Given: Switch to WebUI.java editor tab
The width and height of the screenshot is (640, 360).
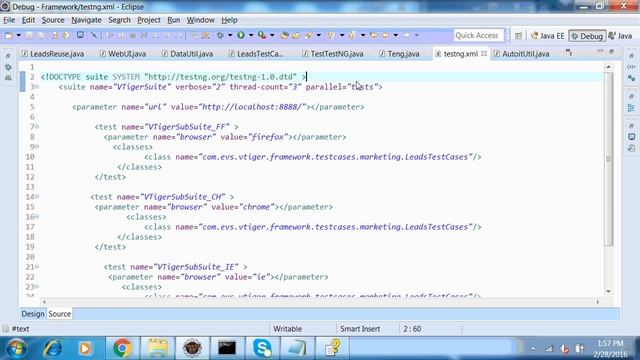Looking at the screenshot, I should point(123,53).
